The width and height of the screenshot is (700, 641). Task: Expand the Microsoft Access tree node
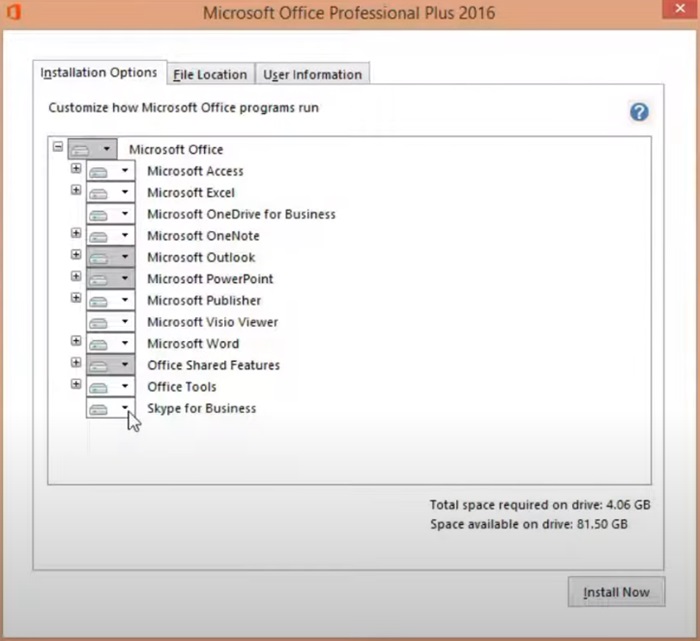pyautogui.click(x=76, y=168)
